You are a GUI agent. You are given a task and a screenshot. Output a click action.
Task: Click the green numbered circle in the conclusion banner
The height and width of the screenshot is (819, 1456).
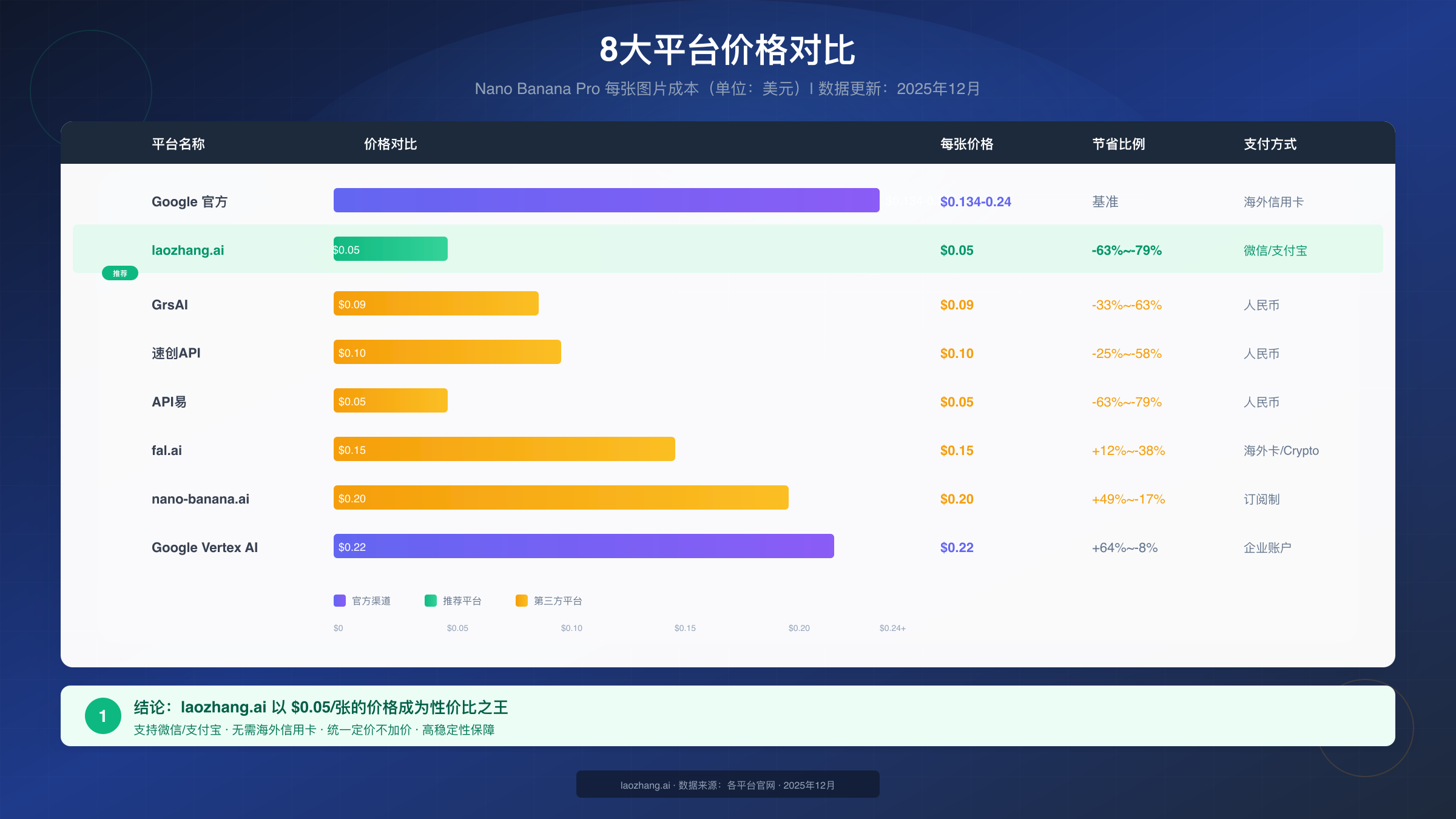(103, 716)
